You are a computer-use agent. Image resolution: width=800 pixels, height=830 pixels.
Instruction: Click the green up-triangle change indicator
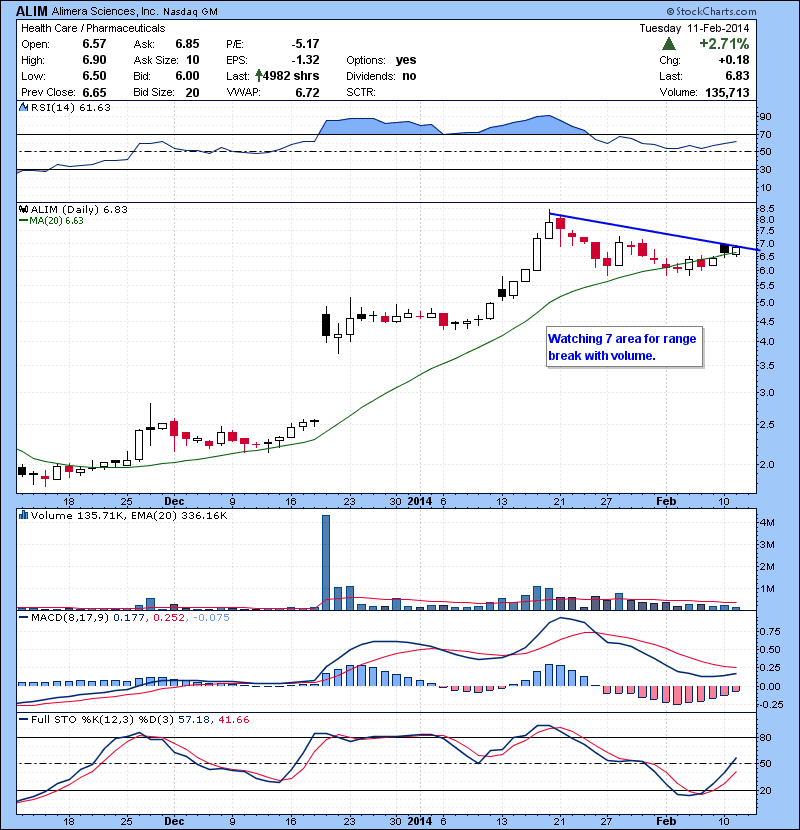tap(669, 43)
